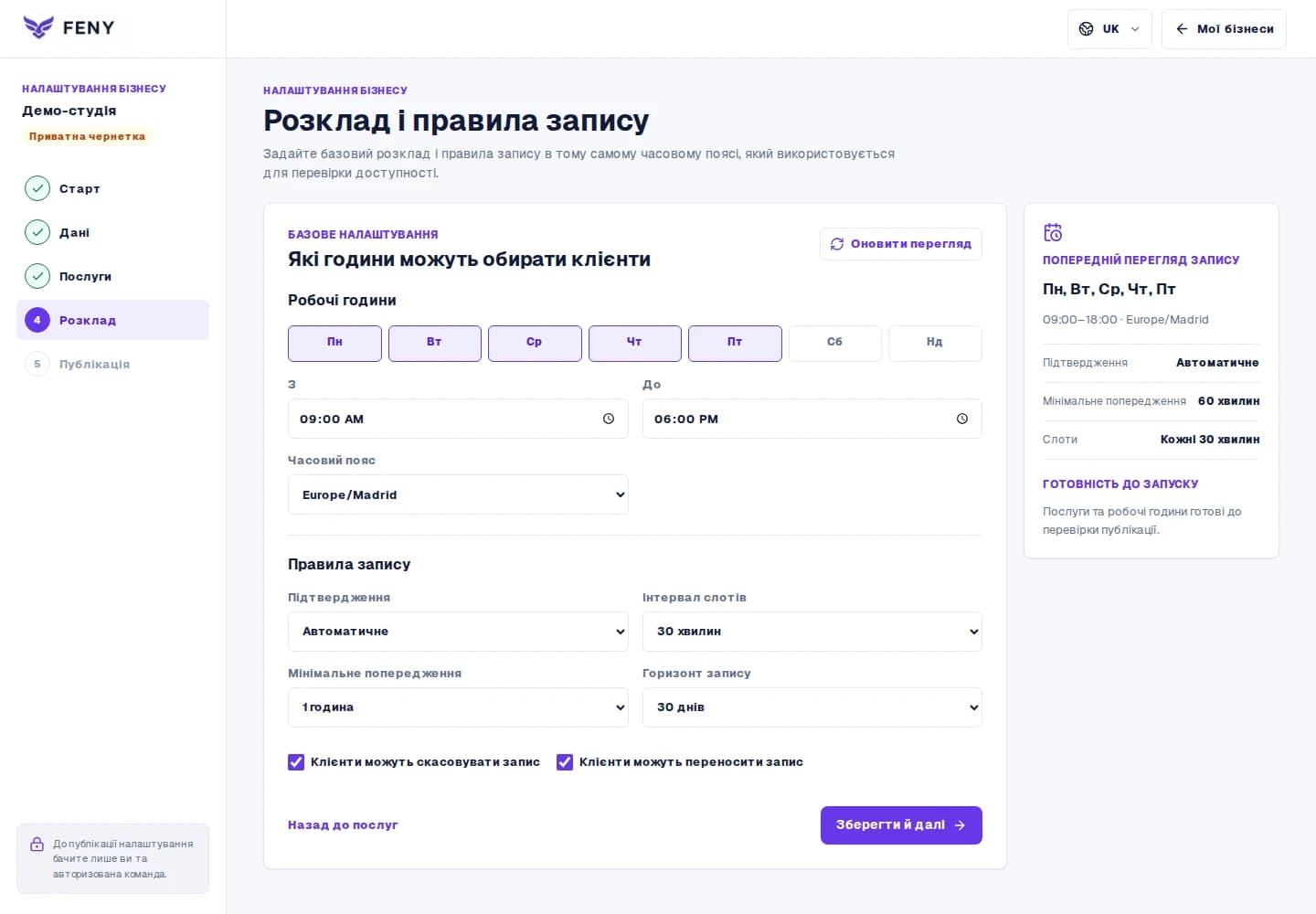
Task: Click the step 4 circle badge
Action: 37,320
